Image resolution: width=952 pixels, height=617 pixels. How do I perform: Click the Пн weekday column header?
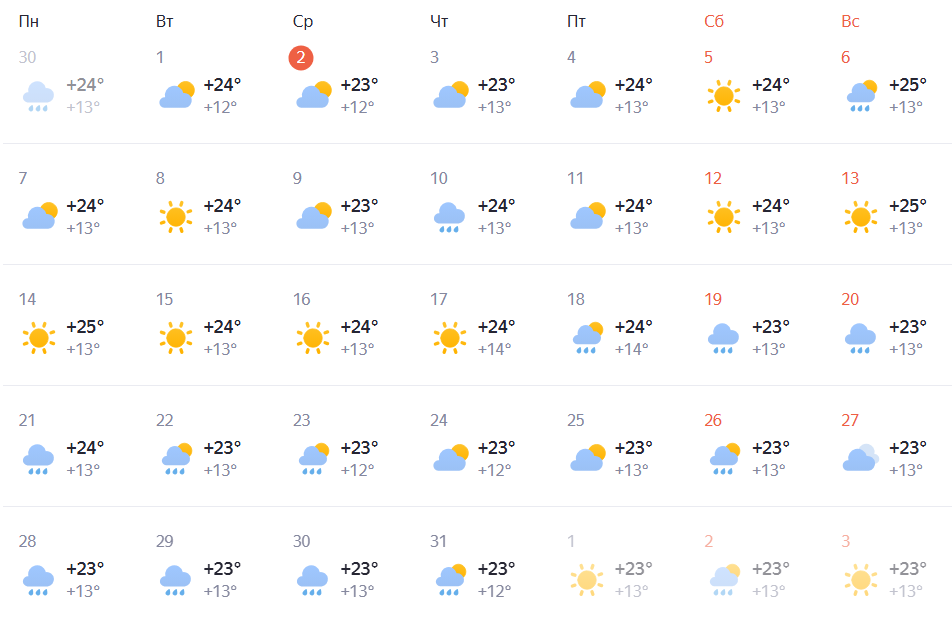click(x=29, y=21)
